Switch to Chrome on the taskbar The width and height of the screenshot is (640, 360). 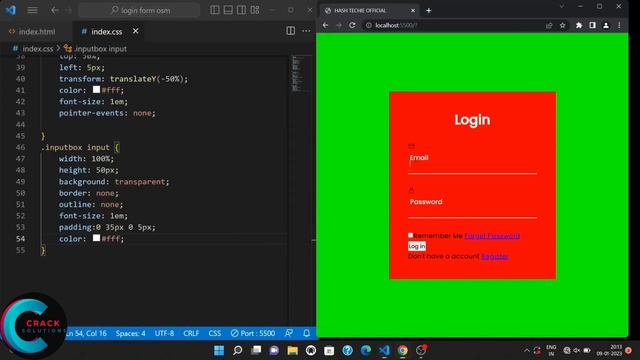point(402,350)
